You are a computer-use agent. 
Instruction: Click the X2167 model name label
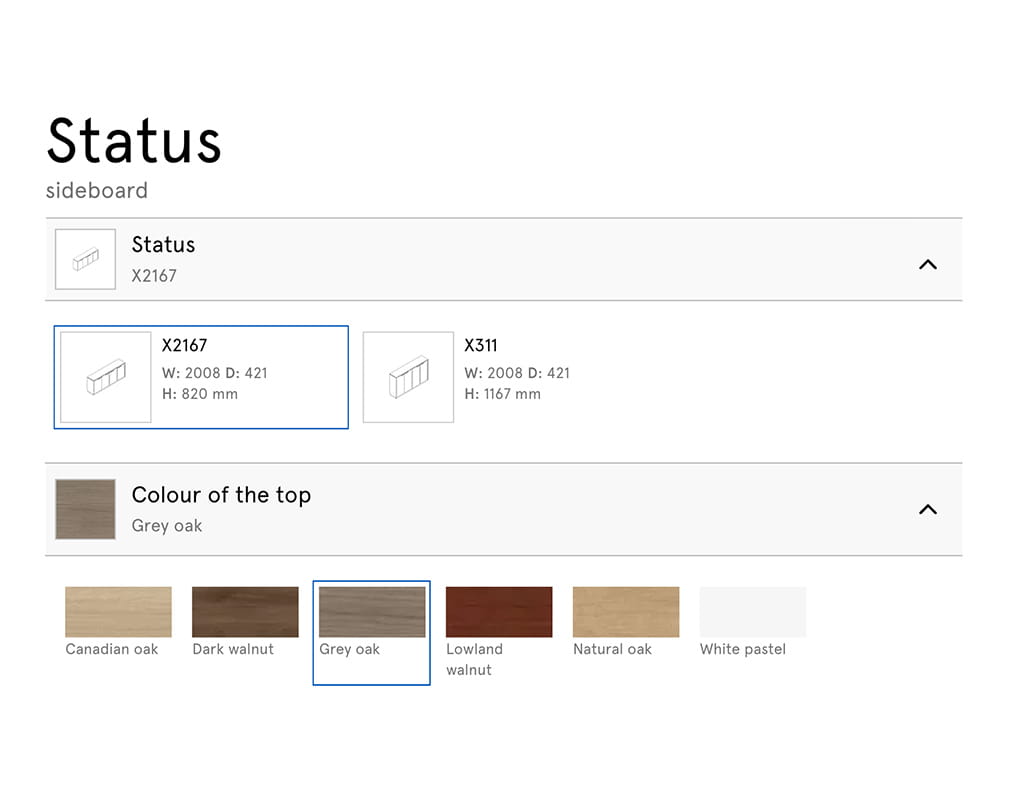(x=184, y=345)
